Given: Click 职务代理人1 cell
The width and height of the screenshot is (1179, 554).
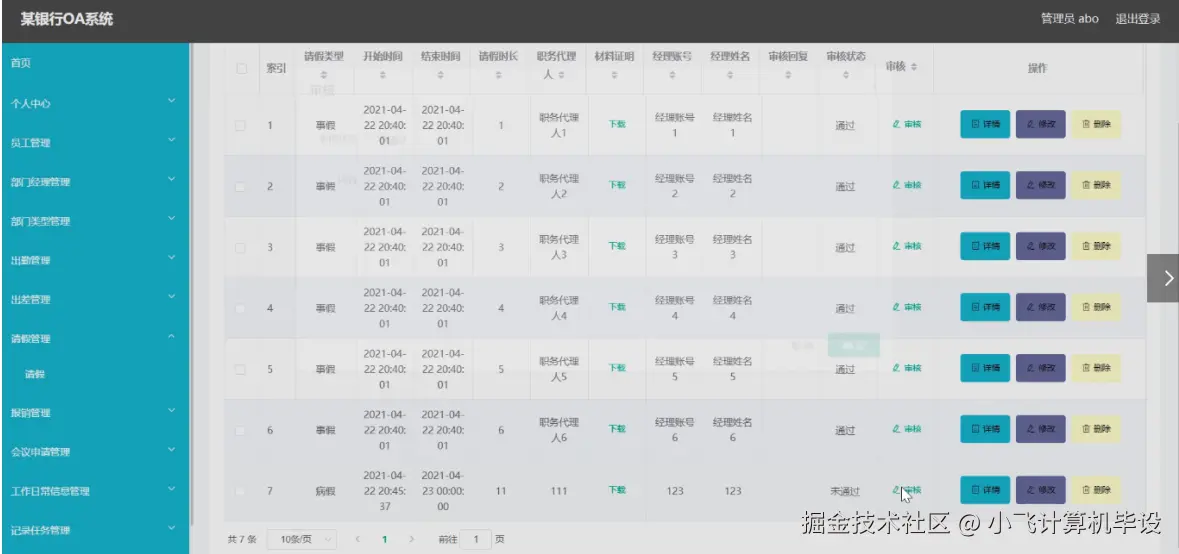Looking at the screenshot, I should [559, 125].
